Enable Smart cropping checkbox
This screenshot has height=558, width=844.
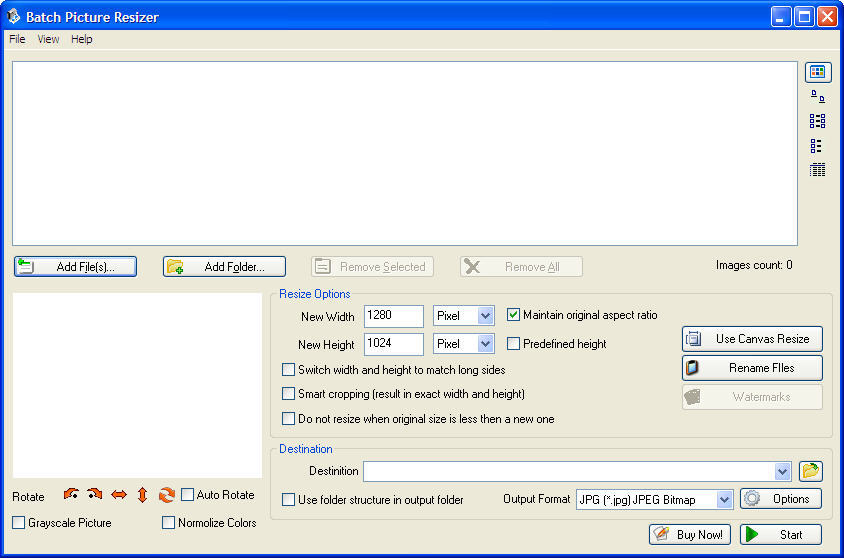[289, 394]
